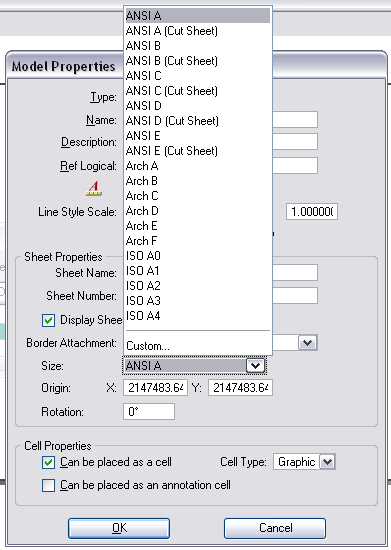Select ANSI D (Cut Sheet) entry
Image resolution: width=391 pixels, height=550 pixels.
[198, 121]
